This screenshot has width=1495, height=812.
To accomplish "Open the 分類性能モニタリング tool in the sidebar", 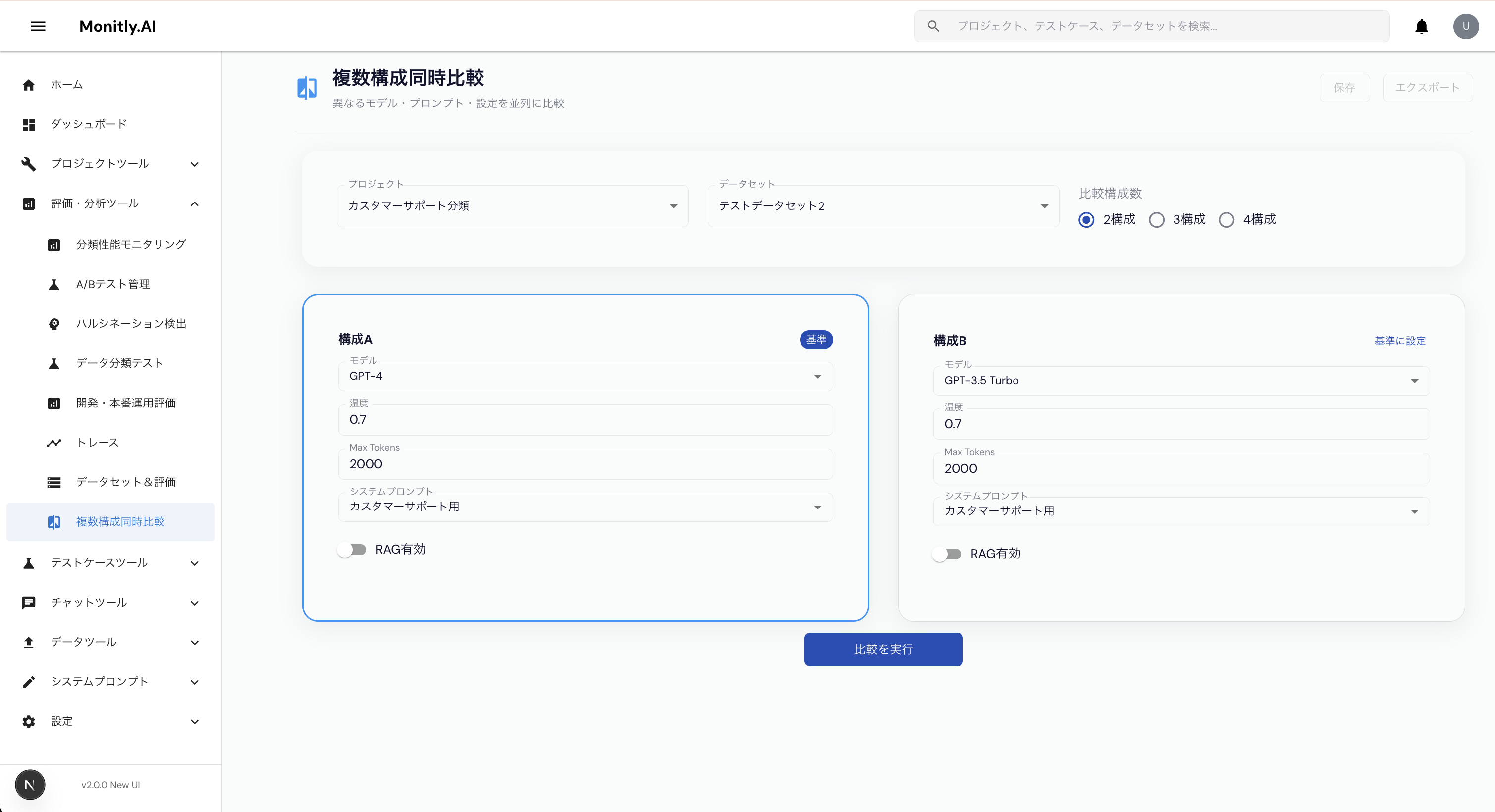I will pyautogui.click(x=130, y=244).
